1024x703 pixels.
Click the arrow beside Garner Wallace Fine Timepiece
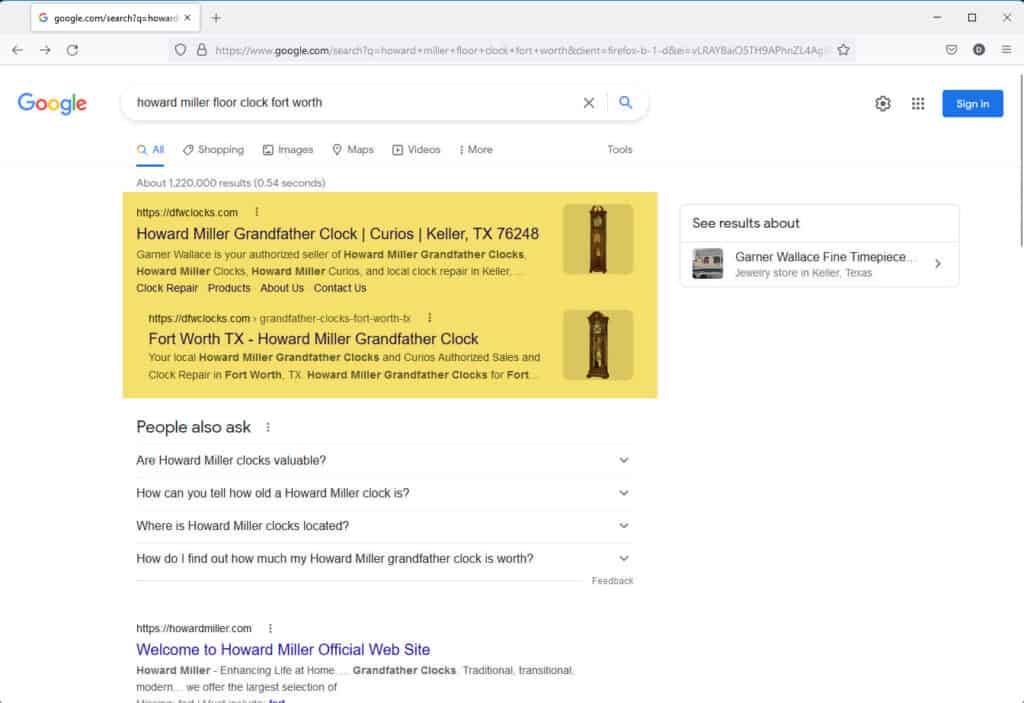(x=938, y=264)
